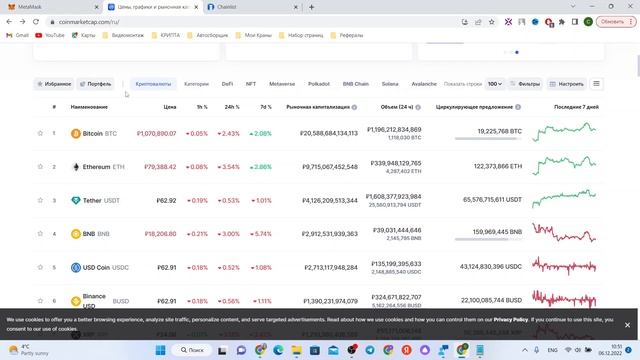Open the Solana category link
The image size is (640, 360).
click(x=390, y=84)
